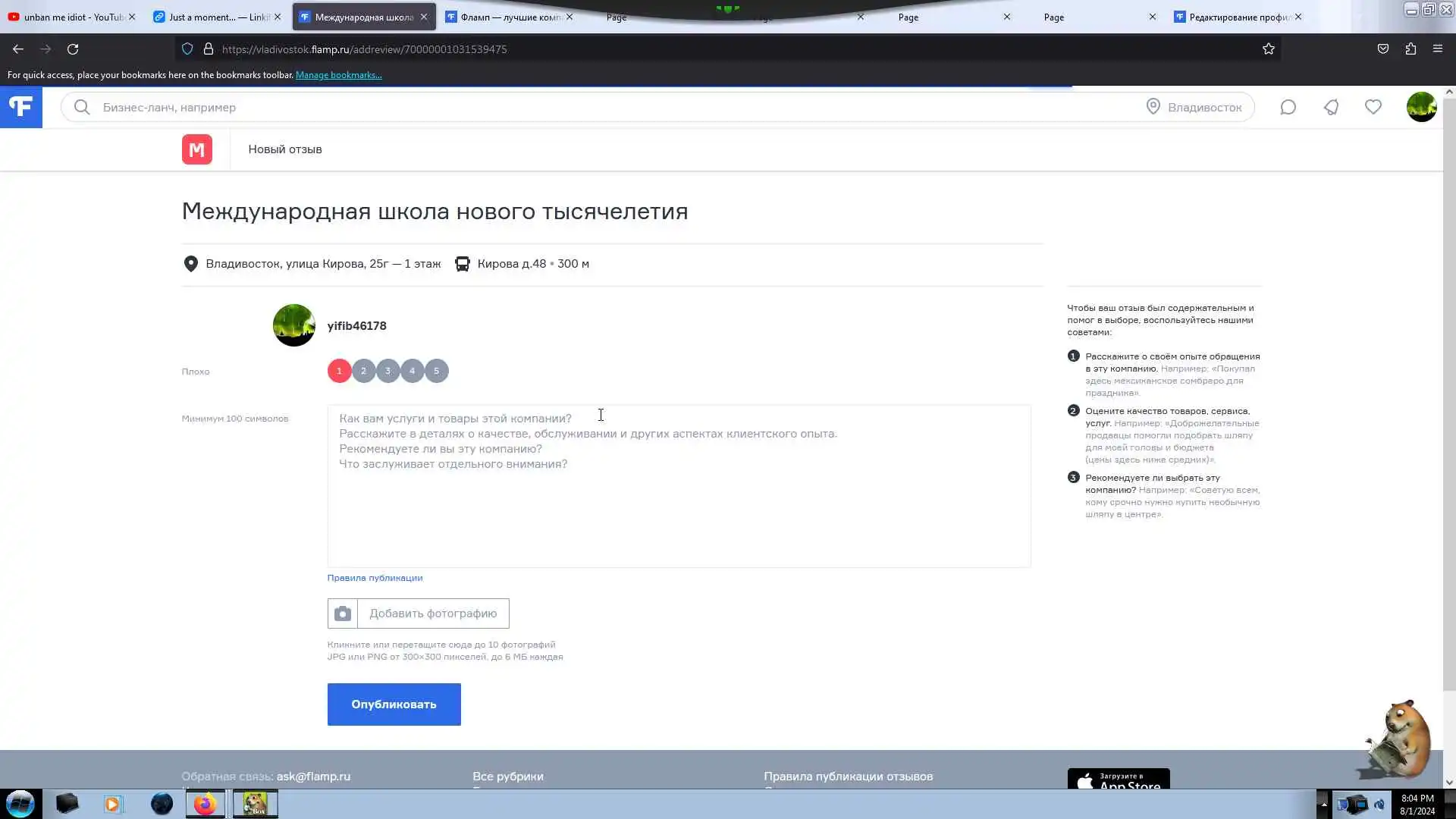Switch to Редактирование профиля tab
This screenshot has width=1456, height=819.
point(1236,17)
